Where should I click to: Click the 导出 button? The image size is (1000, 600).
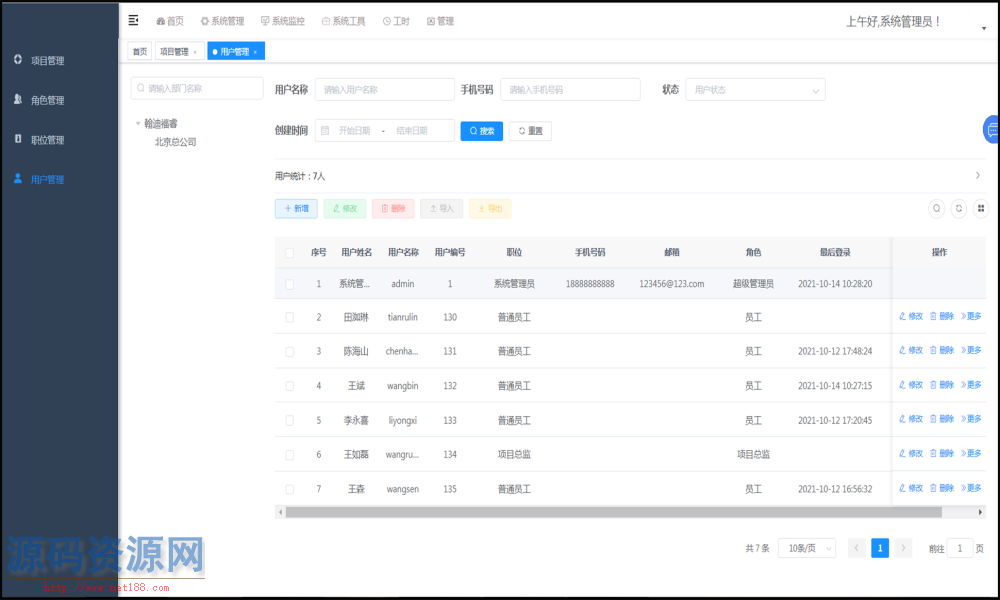click(490, 209)
